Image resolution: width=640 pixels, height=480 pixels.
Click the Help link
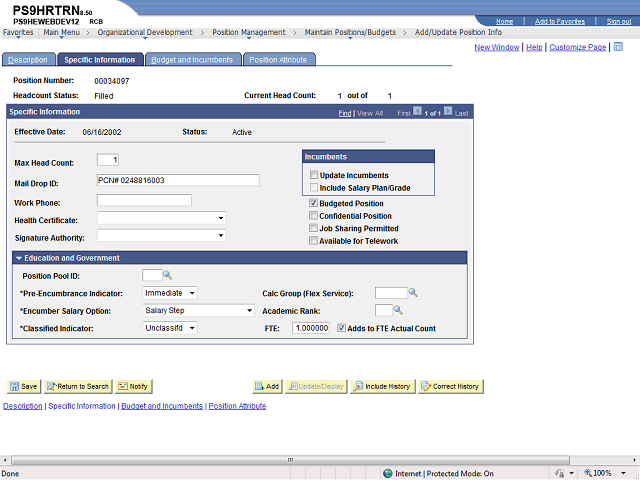[534, 47]
